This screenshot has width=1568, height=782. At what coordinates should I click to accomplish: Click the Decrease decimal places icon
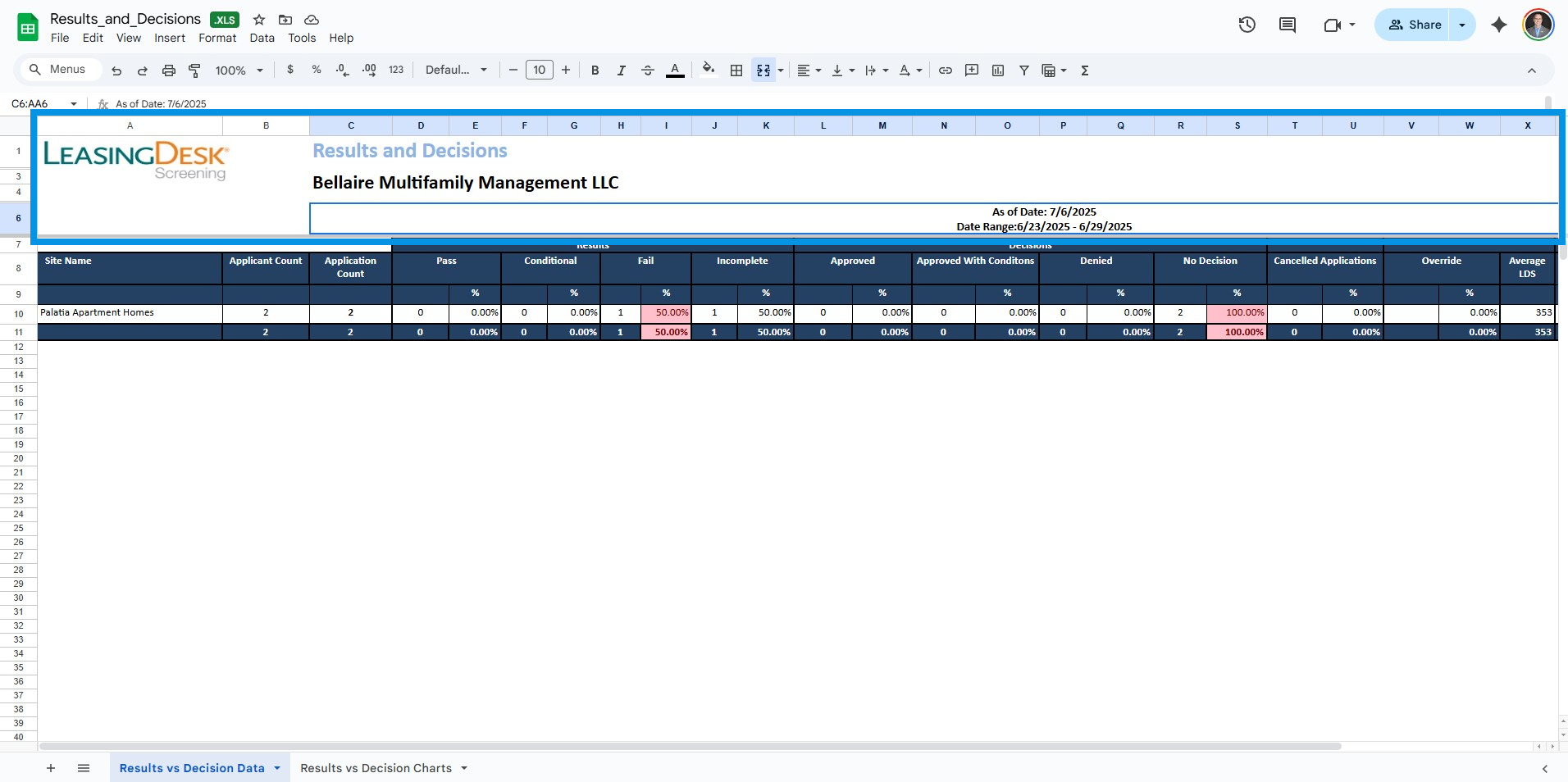(341, 70)
